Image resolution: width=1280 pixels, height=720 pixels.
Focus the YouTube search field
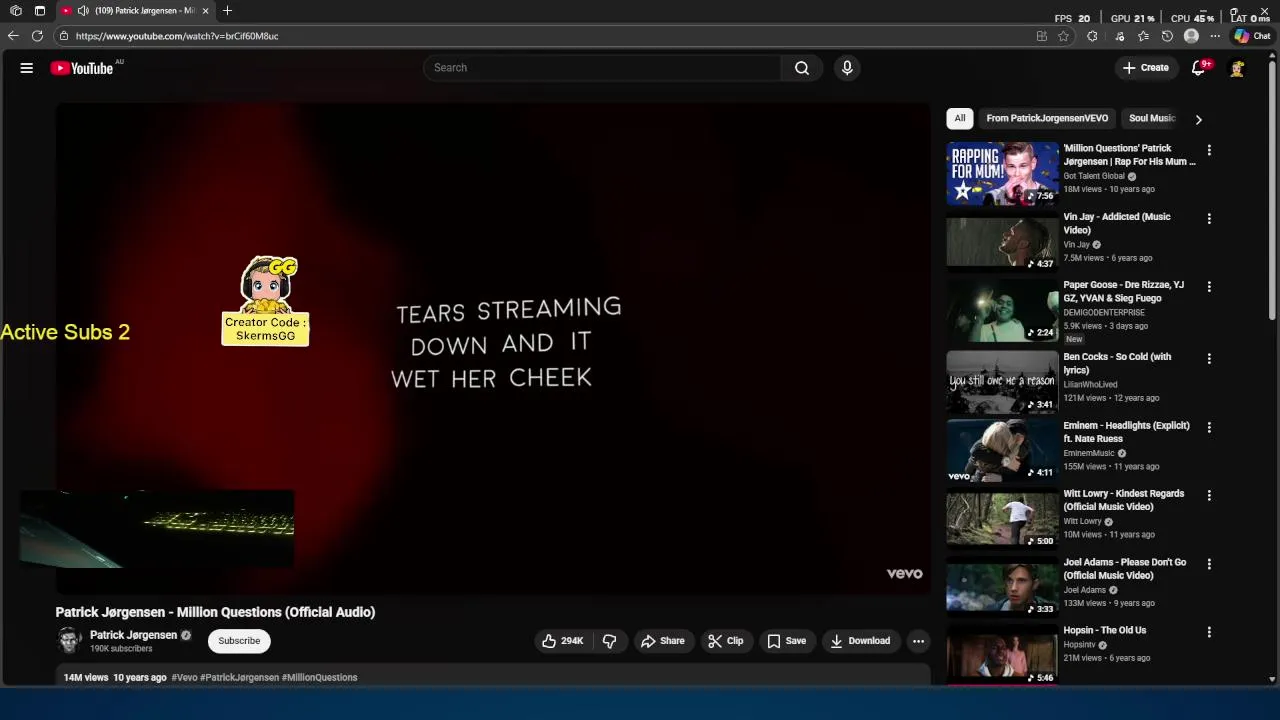pos(602,68)
